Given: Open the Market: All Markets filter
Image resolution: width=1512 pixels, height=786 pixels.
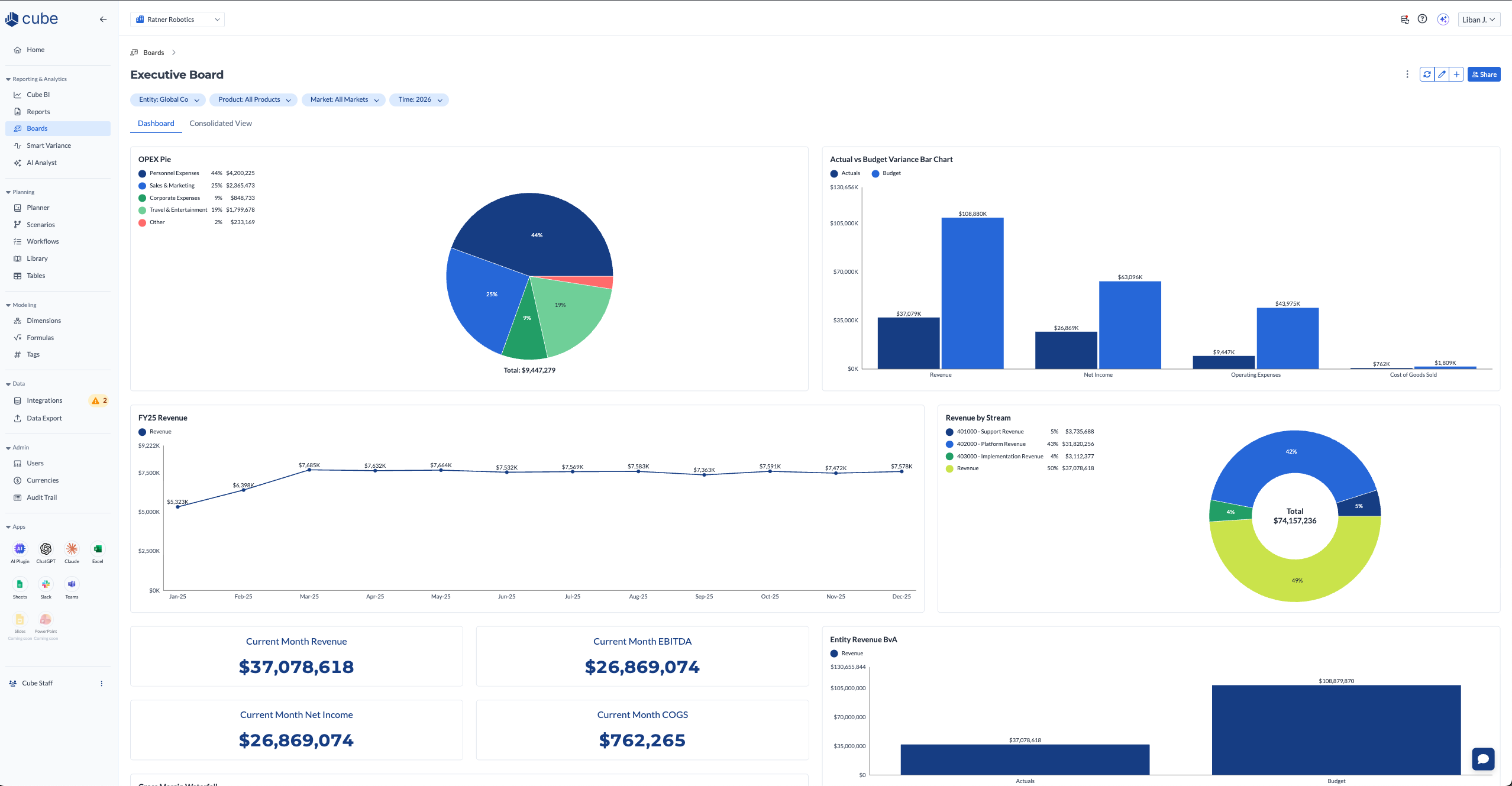Looking at the screenshot, I should click(x=344, y=100).
